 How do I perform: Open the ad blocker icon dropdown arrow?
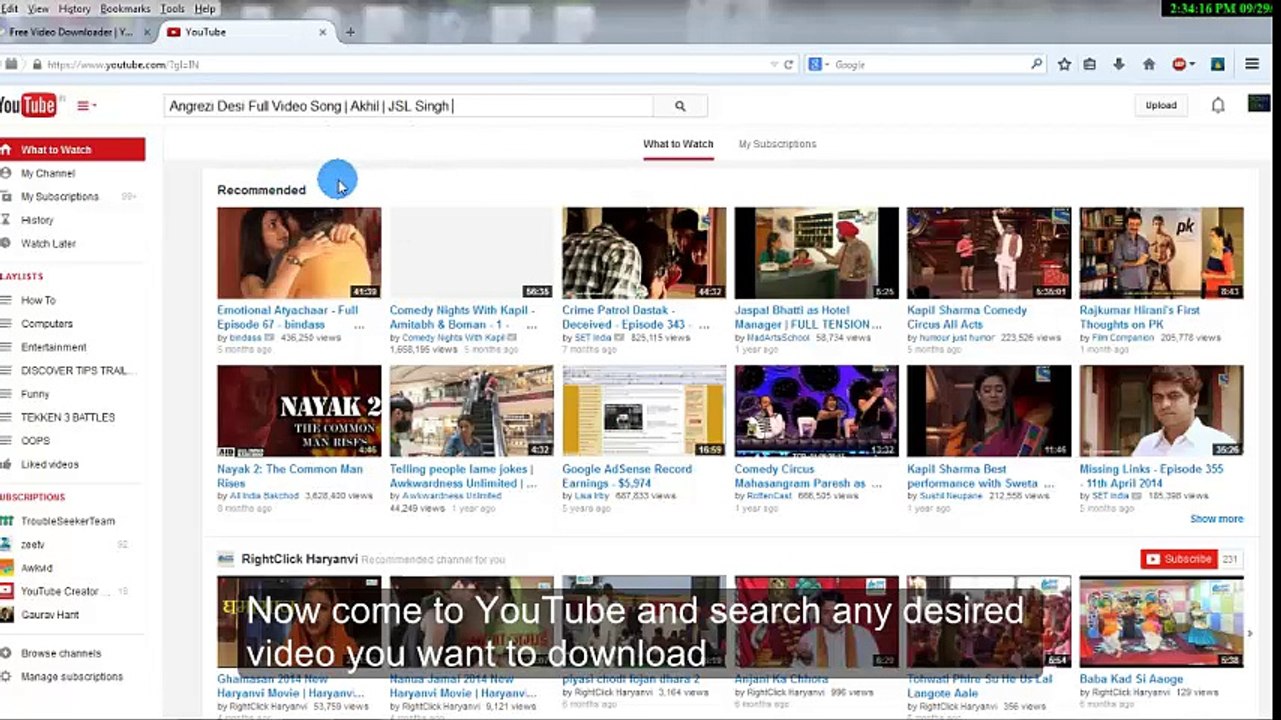tap(1192, 64)
